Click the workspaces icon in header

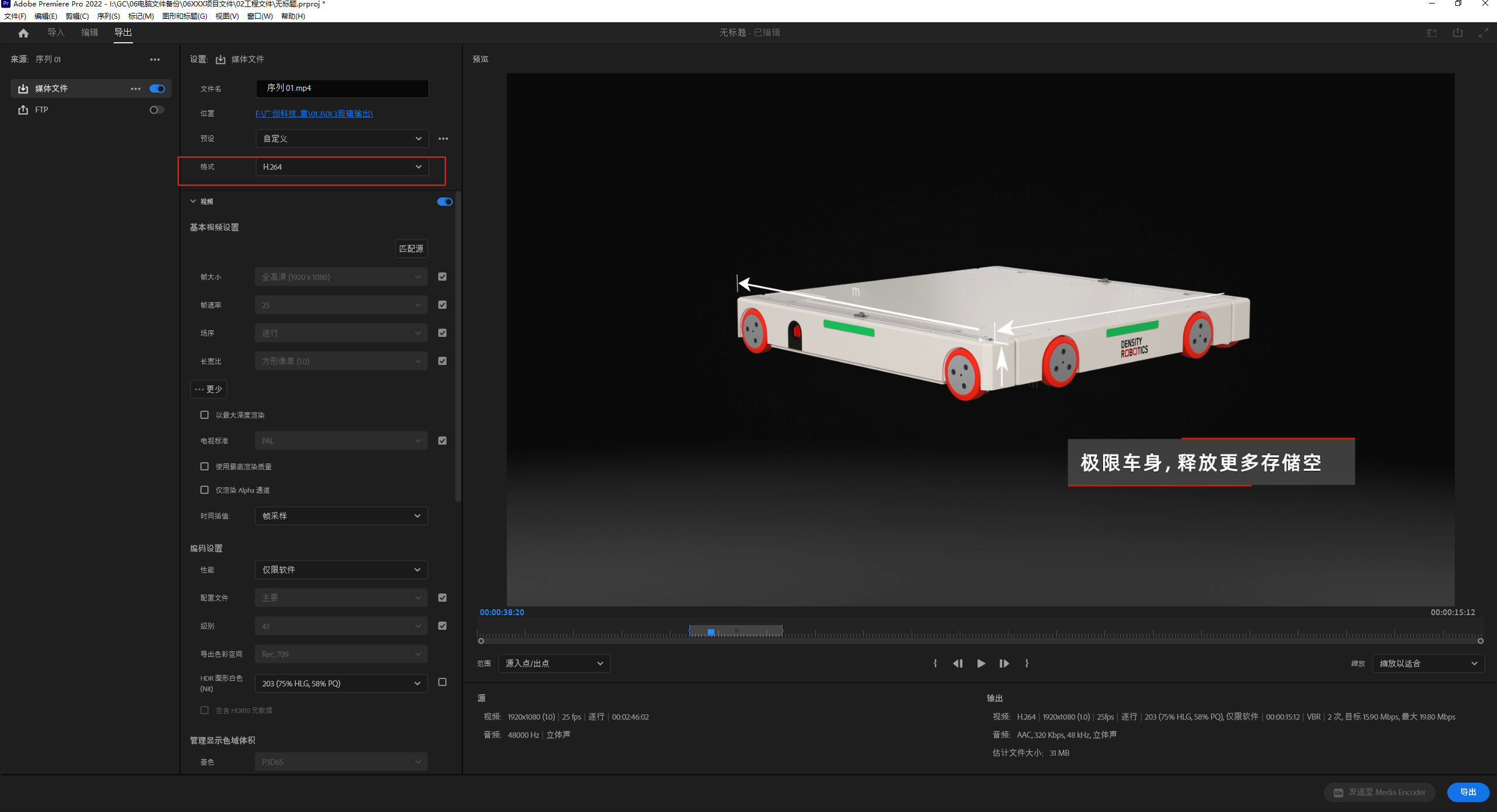pyautogui.click(x=1431, y=33)
